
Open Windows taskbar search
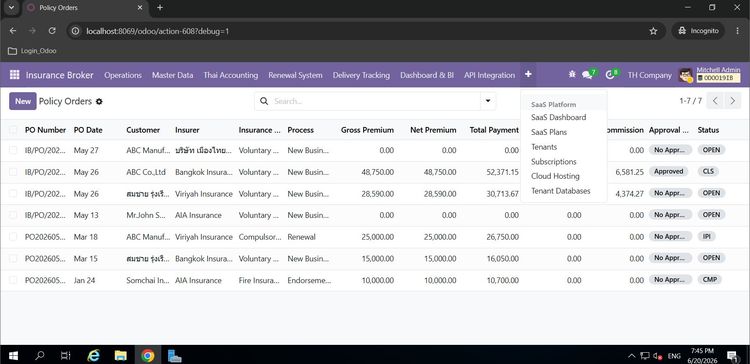pos(40,355)
